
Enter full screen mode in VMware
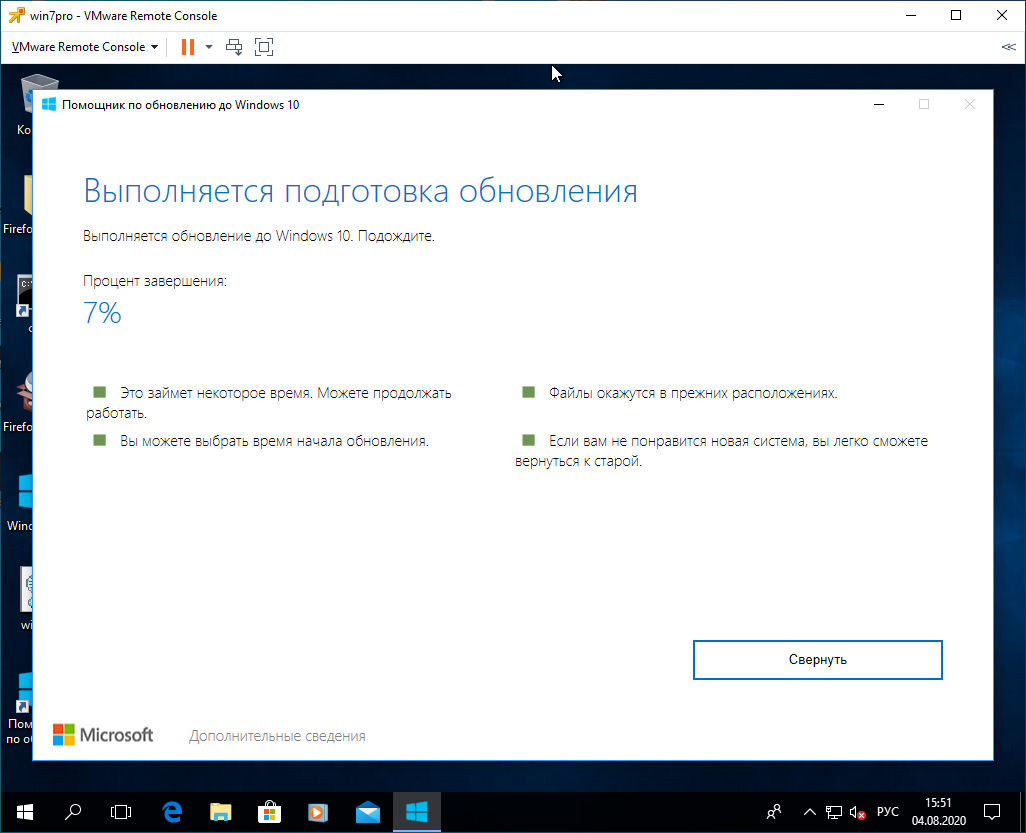coord(264,47)
